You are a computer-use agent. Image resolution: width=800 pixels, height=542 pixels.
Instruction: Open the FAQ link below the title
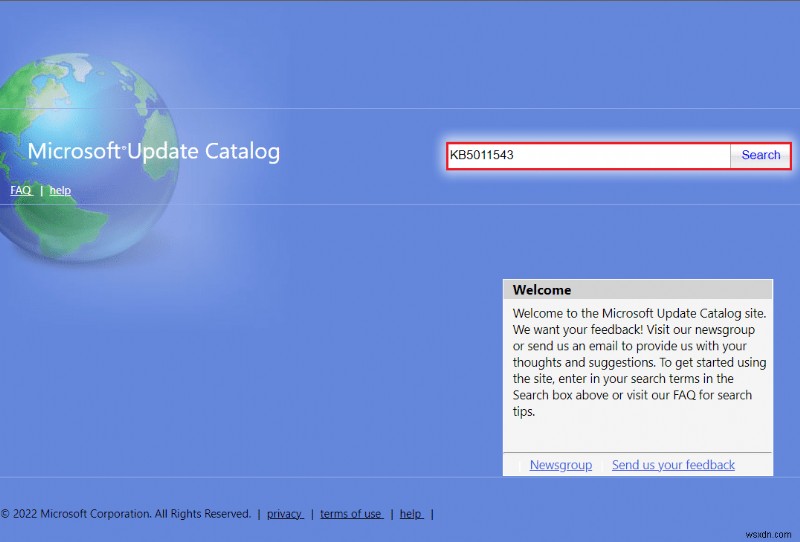(21, 190)
